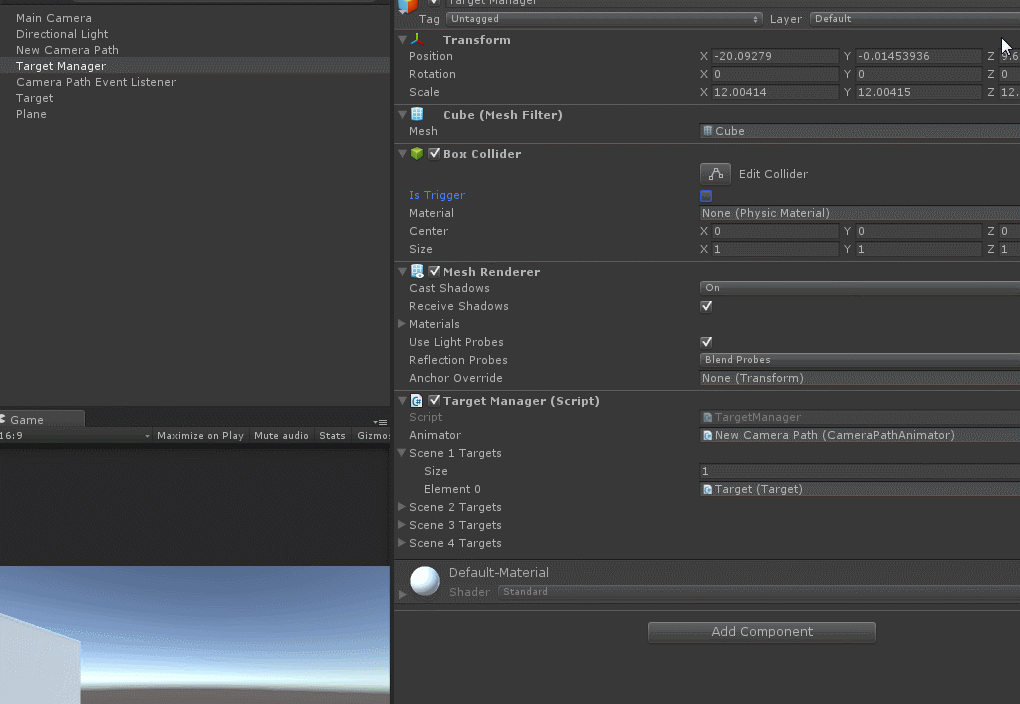
Task: Select Target Manager in the hierarchy
Action: tap(61, 66)
